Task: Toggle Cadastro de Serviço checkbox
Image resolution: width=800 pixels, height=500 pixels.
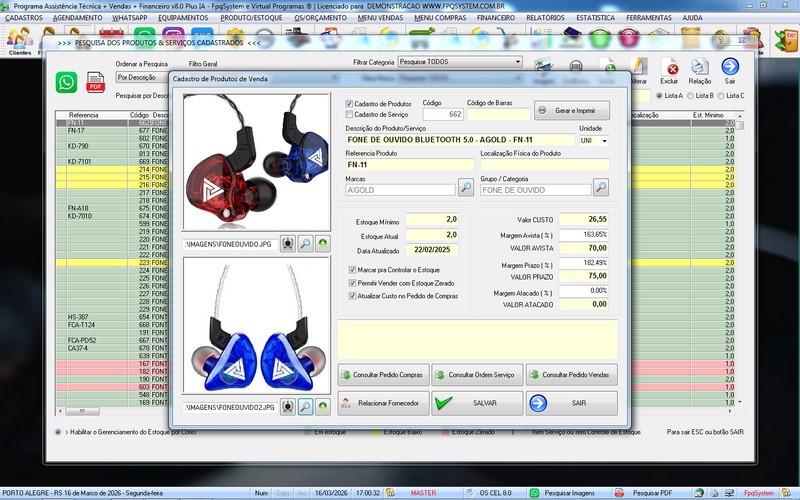Action: (x=349, y=114)
